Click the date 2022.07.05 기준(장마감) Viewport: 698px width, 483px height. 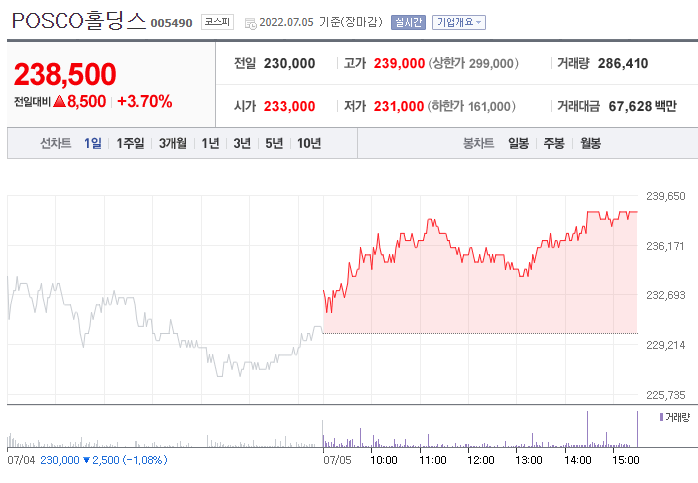pyautogui.click(x=321, y=22)
